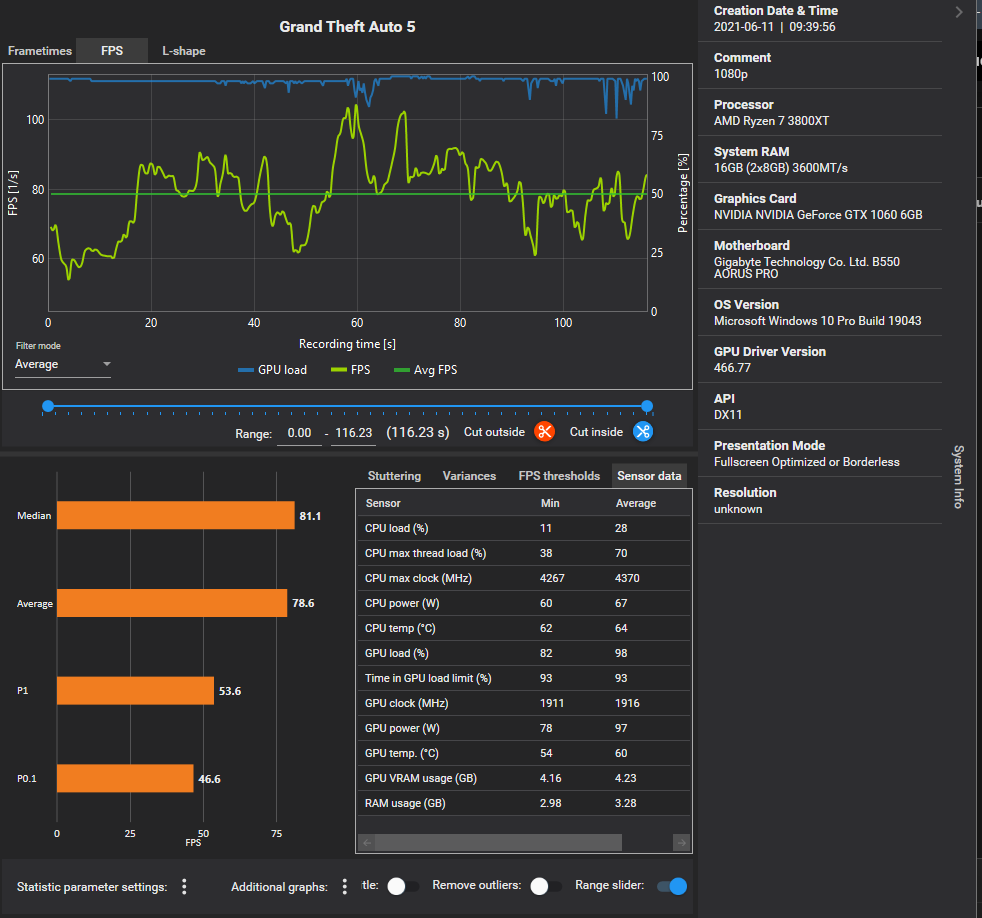Viewport: 982px width, 918px height.
Task: Disable the Range slider switch
Action: (x=672, y=886)
